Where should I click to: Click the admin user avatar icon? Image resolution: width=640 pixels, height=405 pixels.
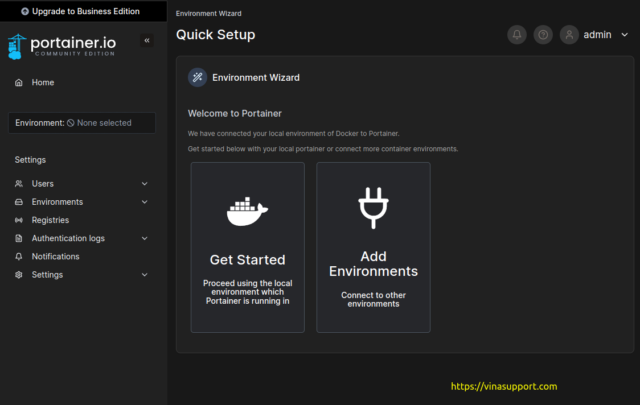570,35
